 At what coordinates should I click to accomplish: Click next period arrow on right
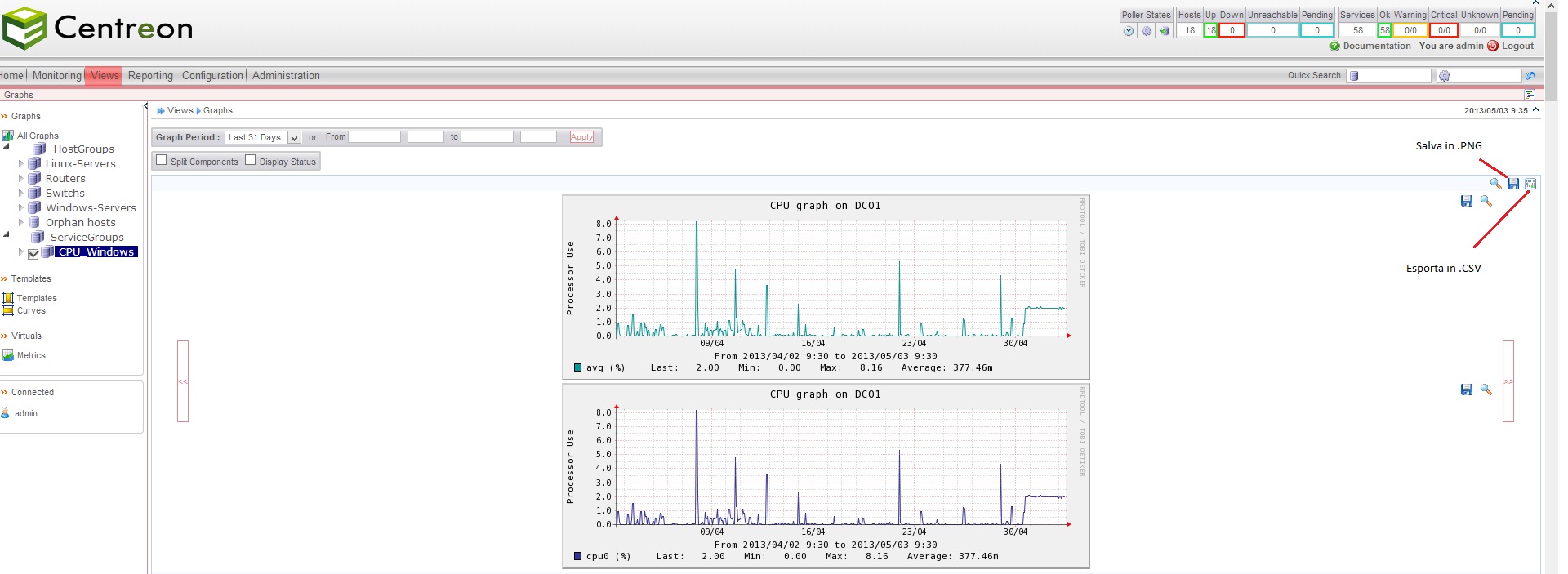pyautogui.click(x=1508, y=381)
